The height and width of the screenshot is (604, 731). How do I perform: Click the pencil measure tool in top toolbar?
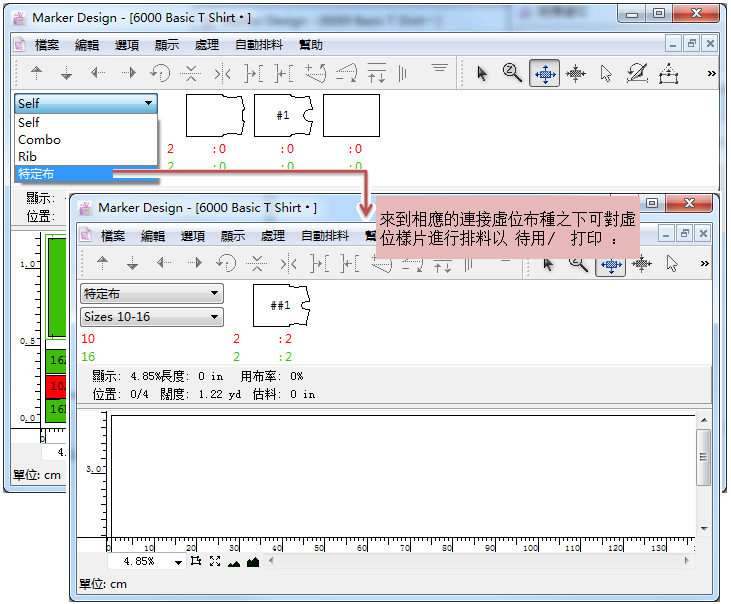tap(637, 73)
